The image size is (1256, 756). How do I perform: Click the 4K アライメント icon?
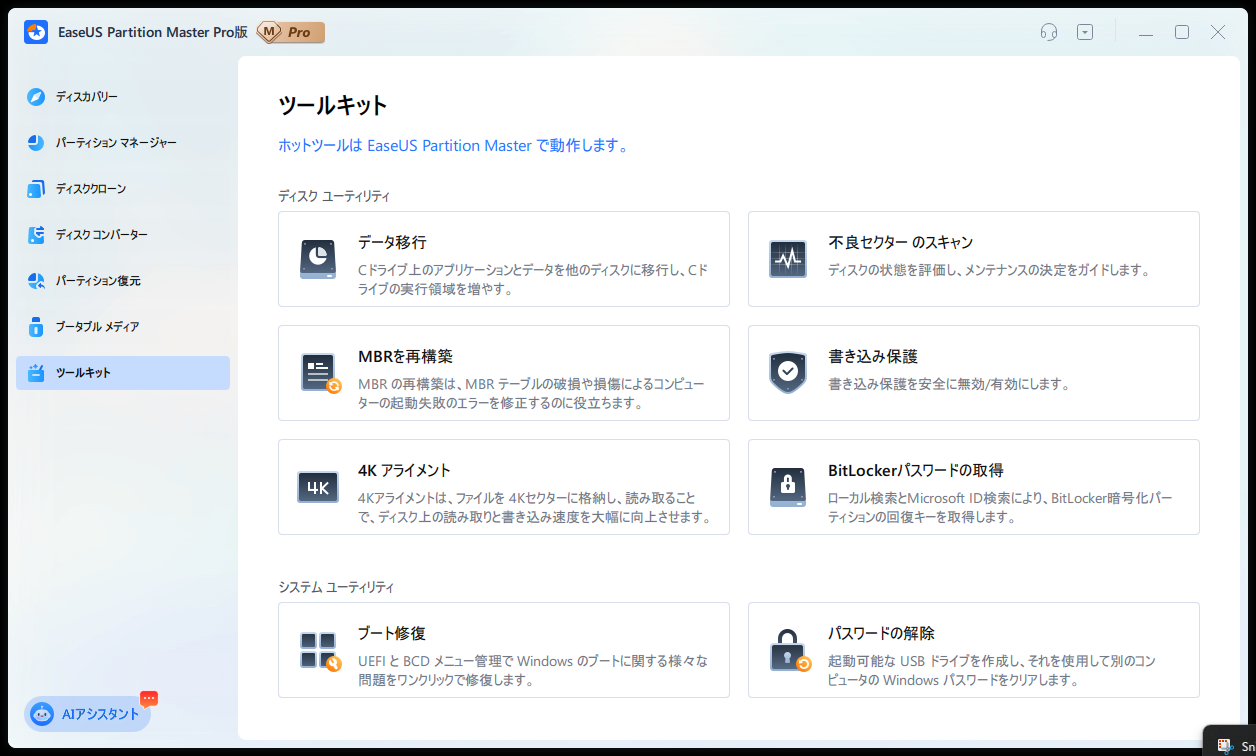(318, 487)
